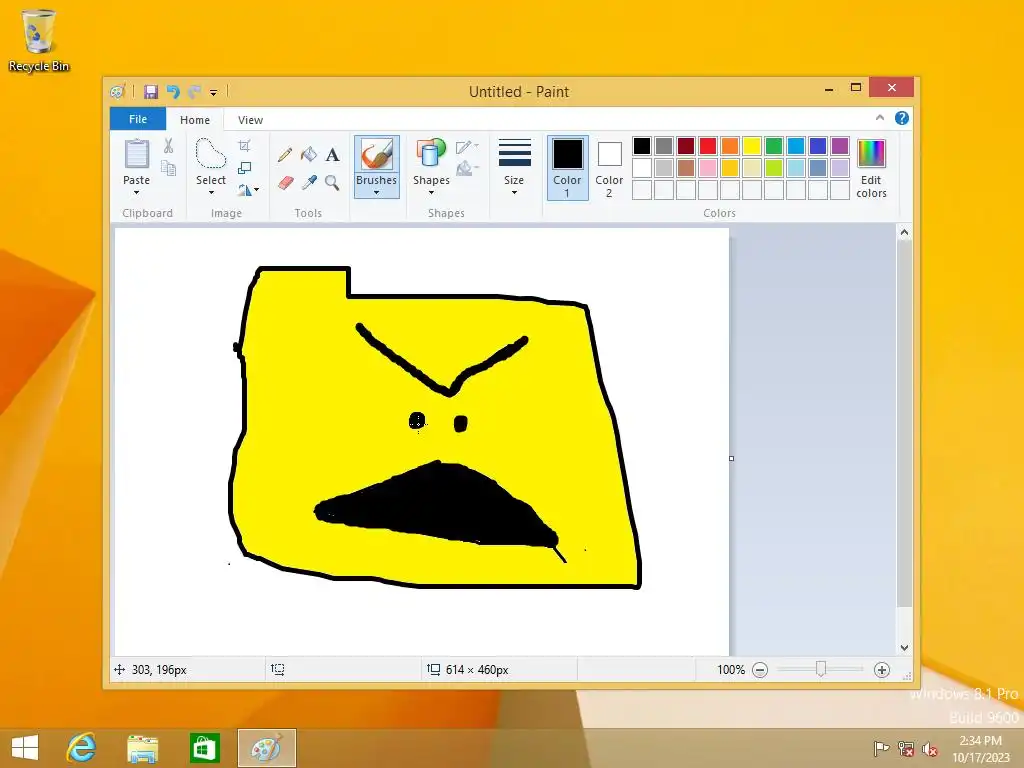Click the Undo arrow in quick access toolbar
The width and height of the screenshot is (1024, 768).
click(173, 91)
